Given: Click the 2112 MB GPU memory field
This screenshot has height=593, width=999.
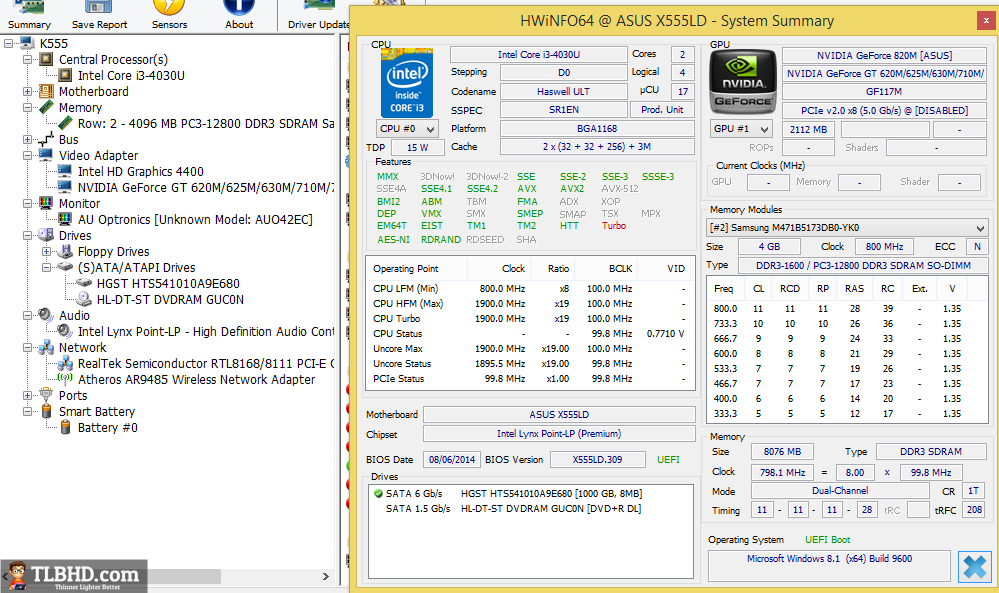Looking at the screenshot, I should 808,129.
